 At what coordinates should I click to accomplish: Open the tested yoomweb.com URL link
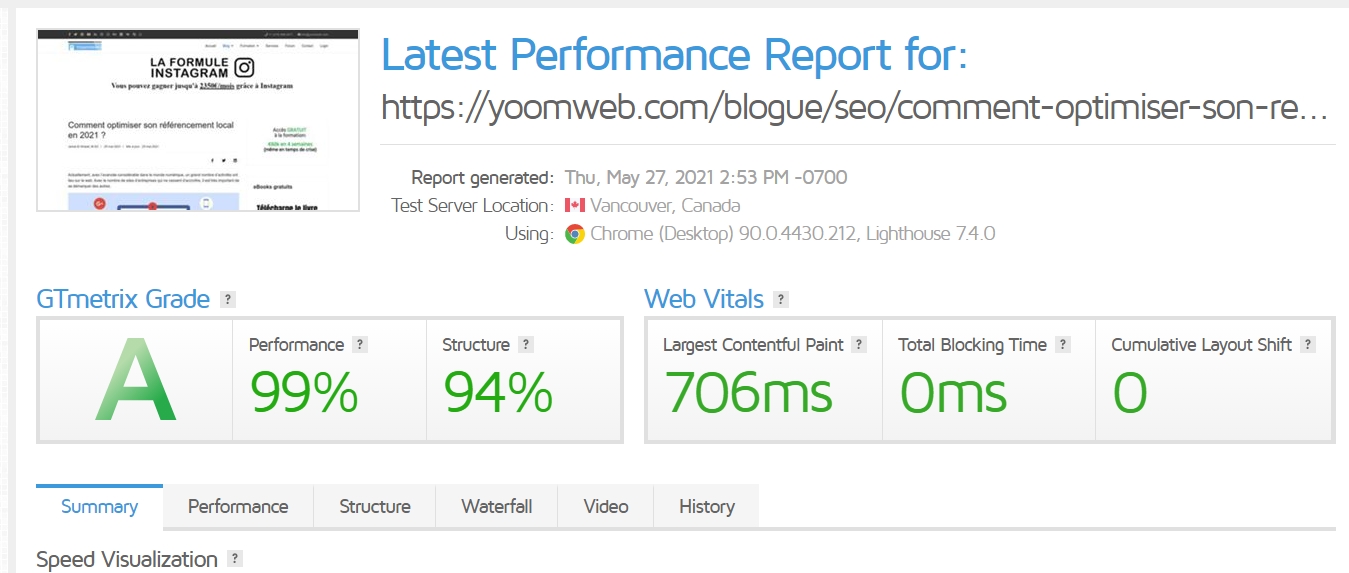click(855, 108)
